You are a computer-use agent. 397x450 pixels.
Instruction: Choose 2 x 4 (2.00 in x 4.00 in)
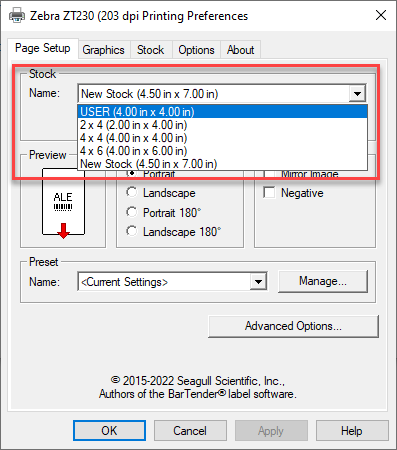222,125
